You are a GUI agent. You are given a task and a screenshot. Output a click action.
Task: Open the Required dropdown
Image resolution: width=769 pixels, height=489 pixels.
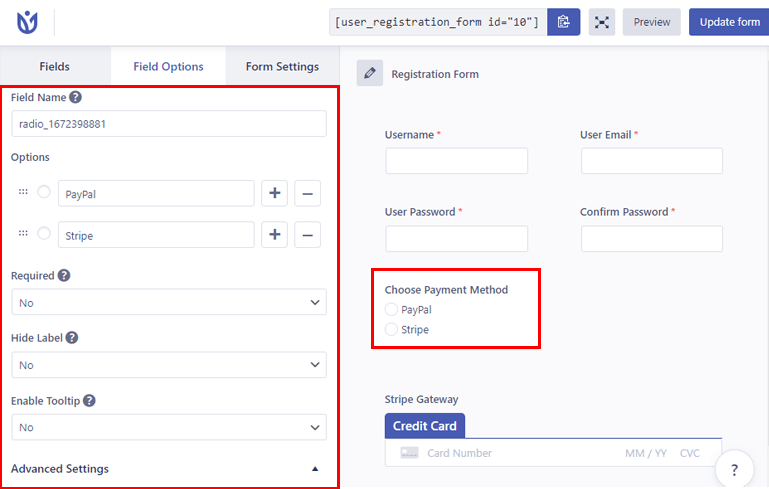pos(168,302)
